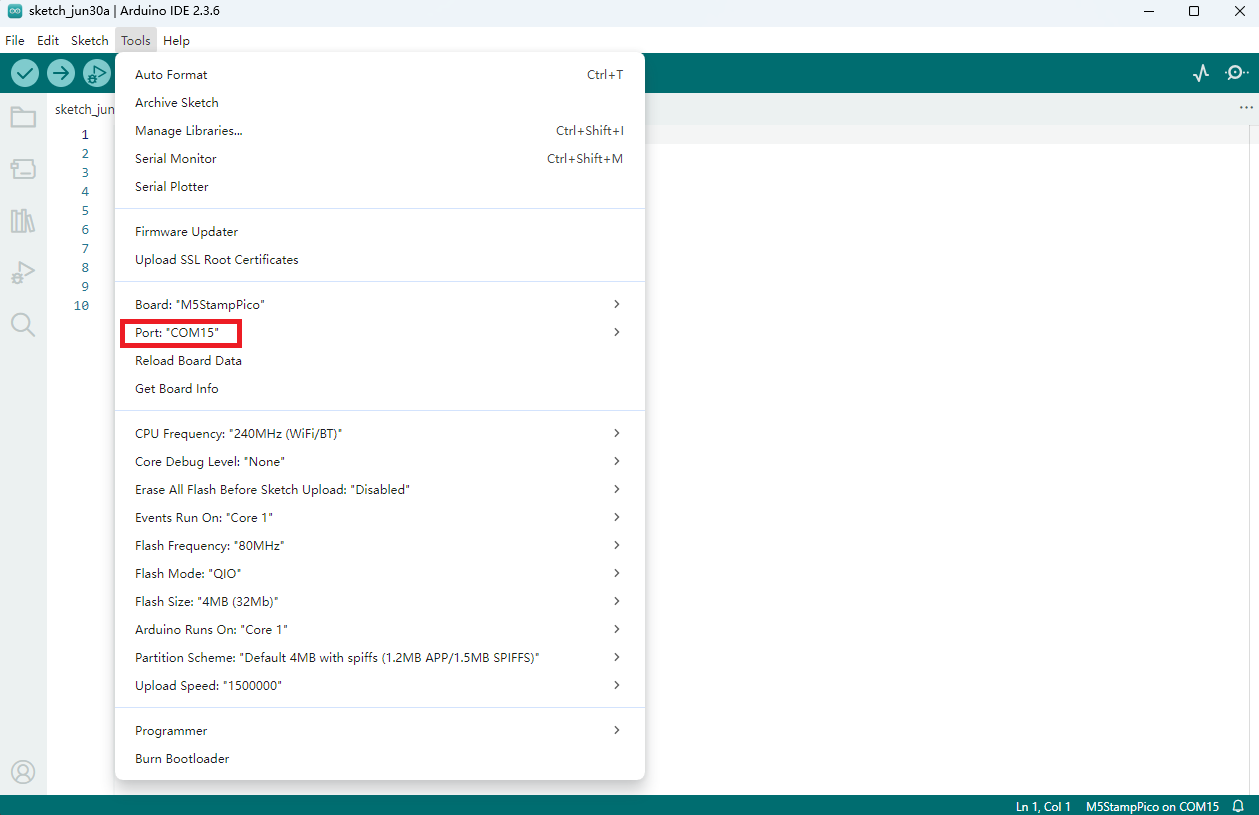Expand the Programmer submenu
This screenshot has width=1259, height=815.
pyautogui.click(x=380, y=730)
